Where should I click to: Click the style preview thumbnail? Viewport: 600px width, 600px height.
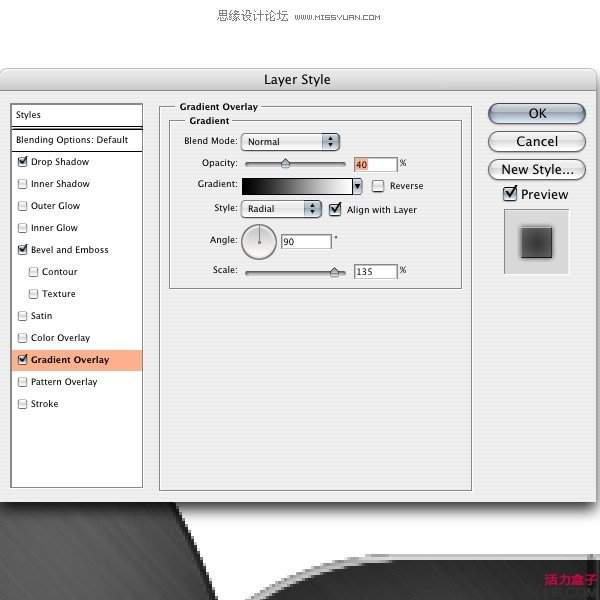[x=536, y=242]
